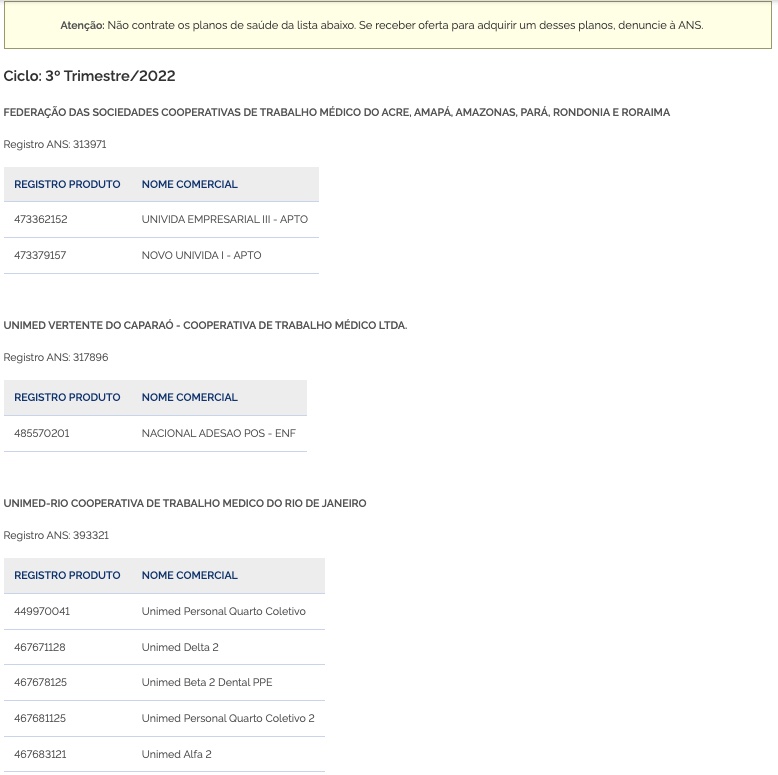Click product code 449970041
This screenshot has height=775, width=778.
pos(42,611)
